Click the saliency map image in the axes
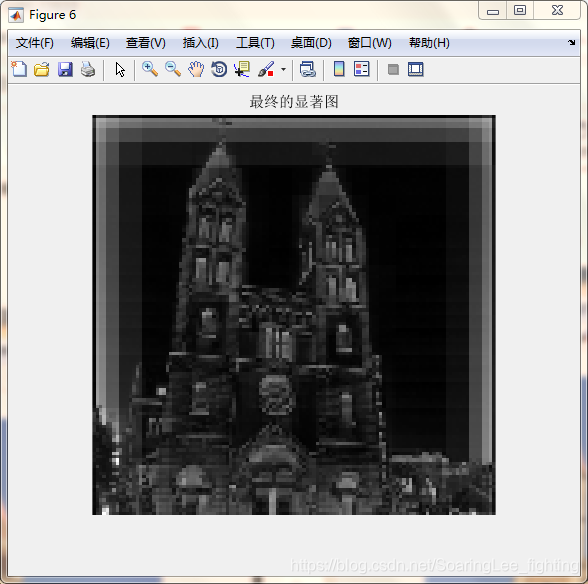 (294, 315)
